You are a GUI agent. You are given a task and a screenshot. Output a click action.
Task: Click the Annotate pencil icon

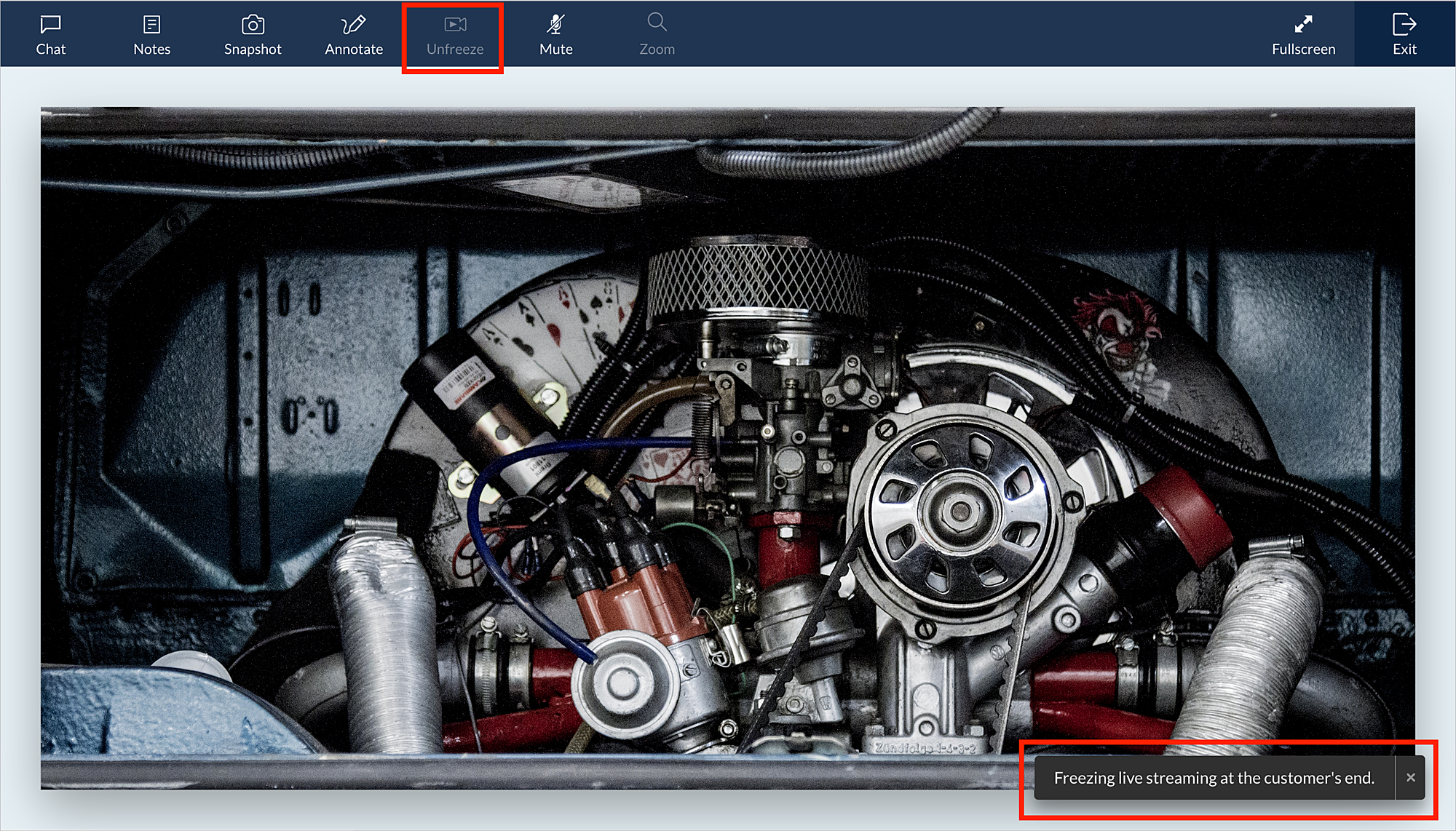coord(354,24)
